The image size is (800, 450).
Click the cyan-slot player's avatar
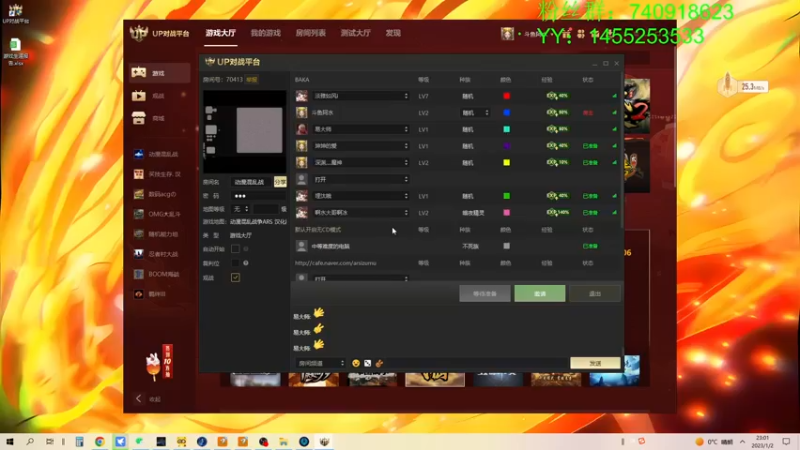click(302, 129)
